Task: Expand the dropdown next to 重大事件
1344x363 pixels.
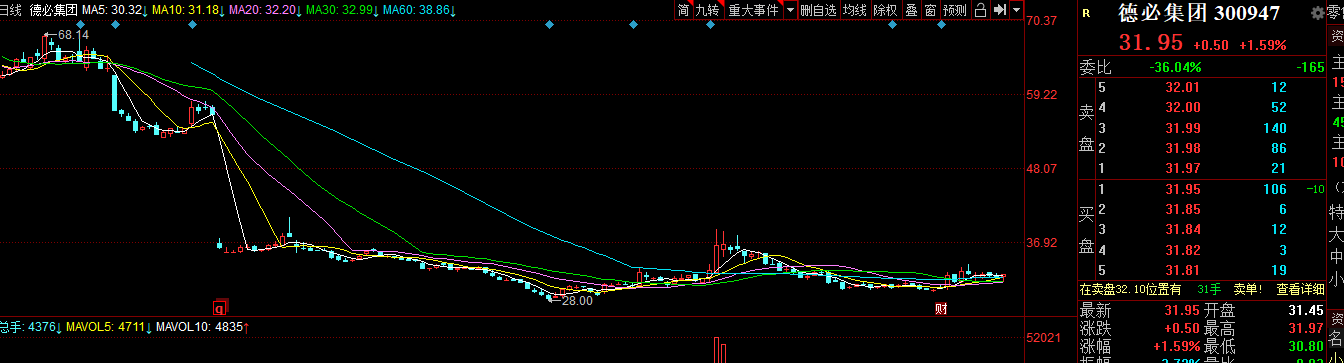Action: click(790, 10)
